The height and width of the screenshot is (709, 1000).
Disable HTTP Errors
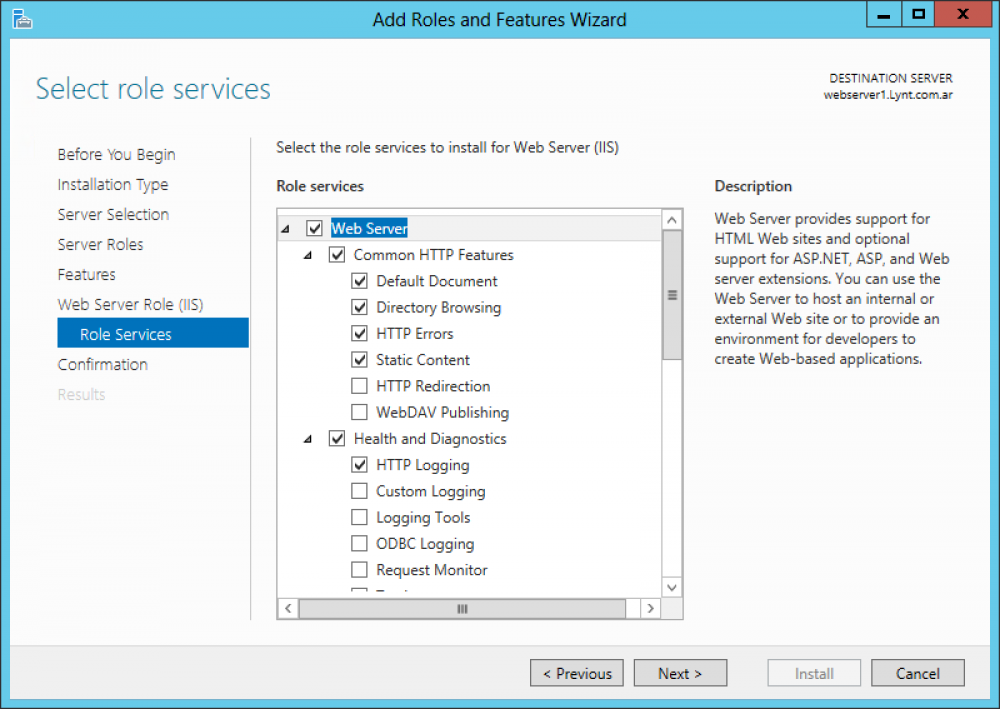click(x=360, y=333)
